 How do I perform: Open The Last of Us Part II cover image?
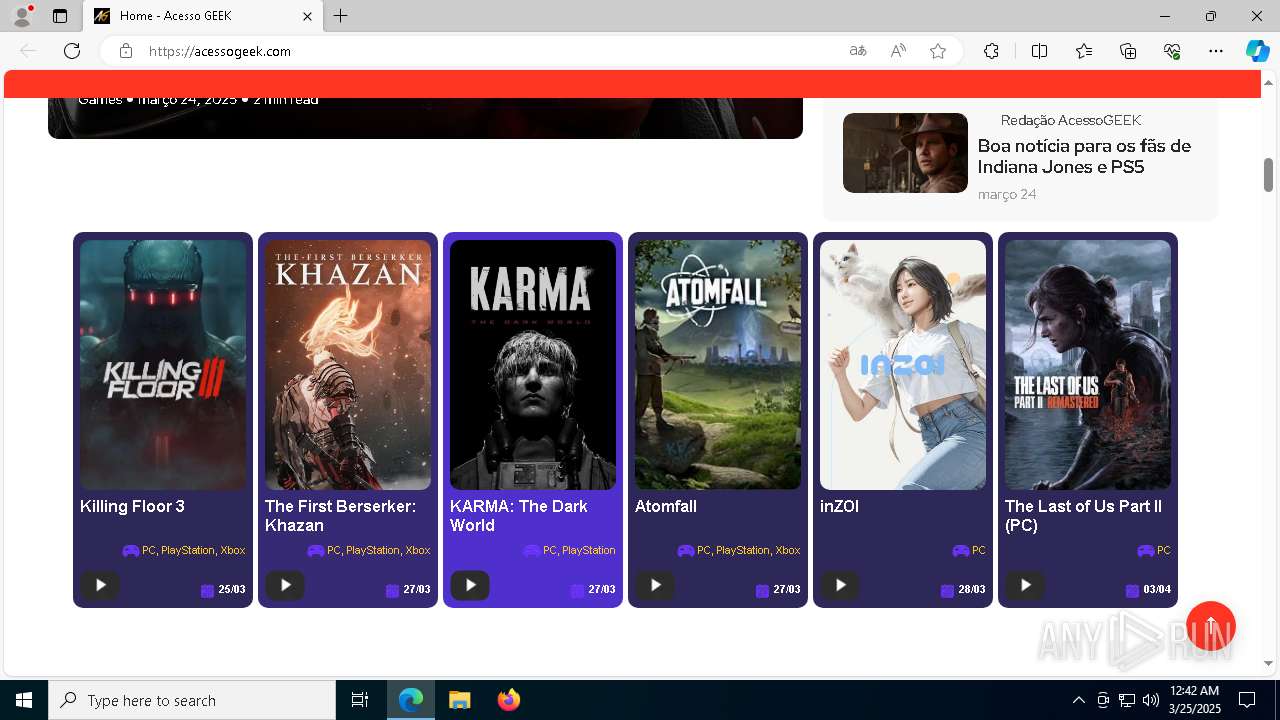tap(1088, 365)
